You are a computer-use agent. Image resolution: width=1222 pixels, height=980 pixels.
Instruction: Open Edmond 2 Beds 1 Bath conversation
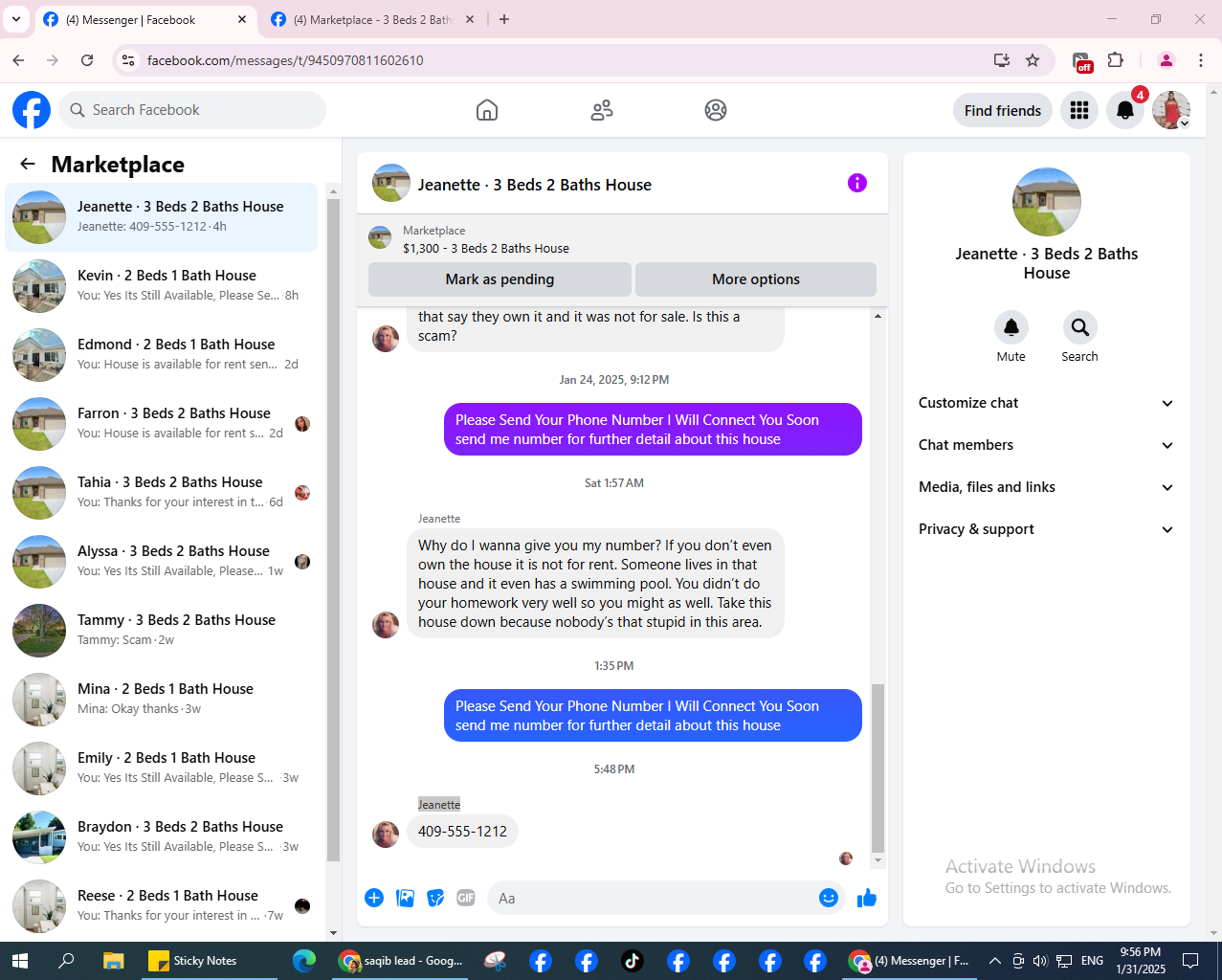[162, 355]
